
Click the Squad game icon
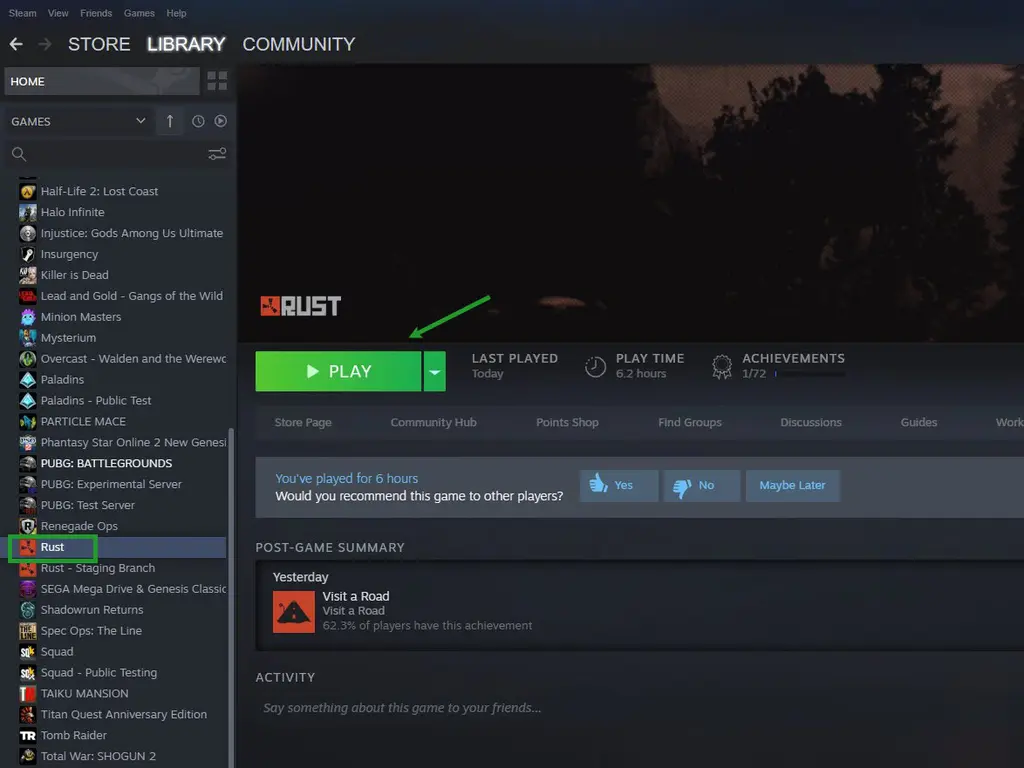pos(27,652)
